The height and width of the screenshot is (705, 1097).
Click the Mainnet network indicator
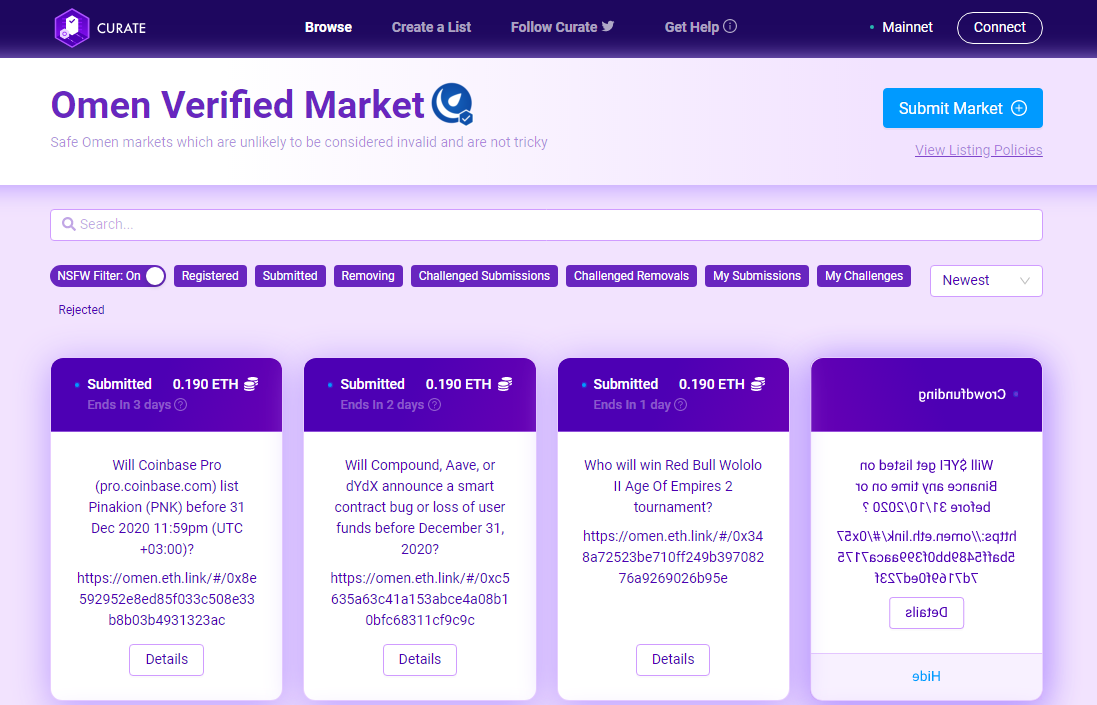pos(901,27)
